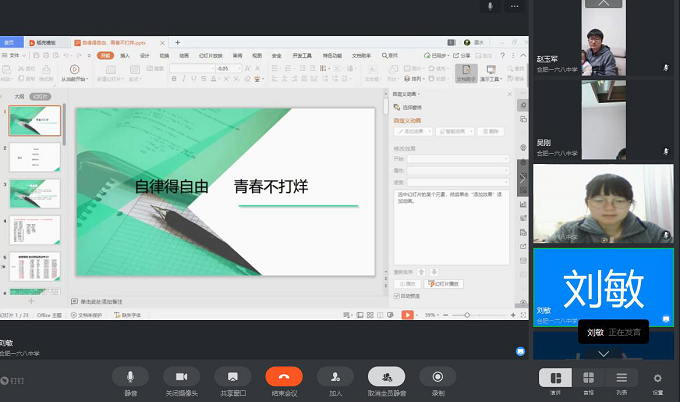Screen dimensions: 680x402
Task: Switch to the Design (设计) ribbon tab
Action: click(x=144, y=55)
